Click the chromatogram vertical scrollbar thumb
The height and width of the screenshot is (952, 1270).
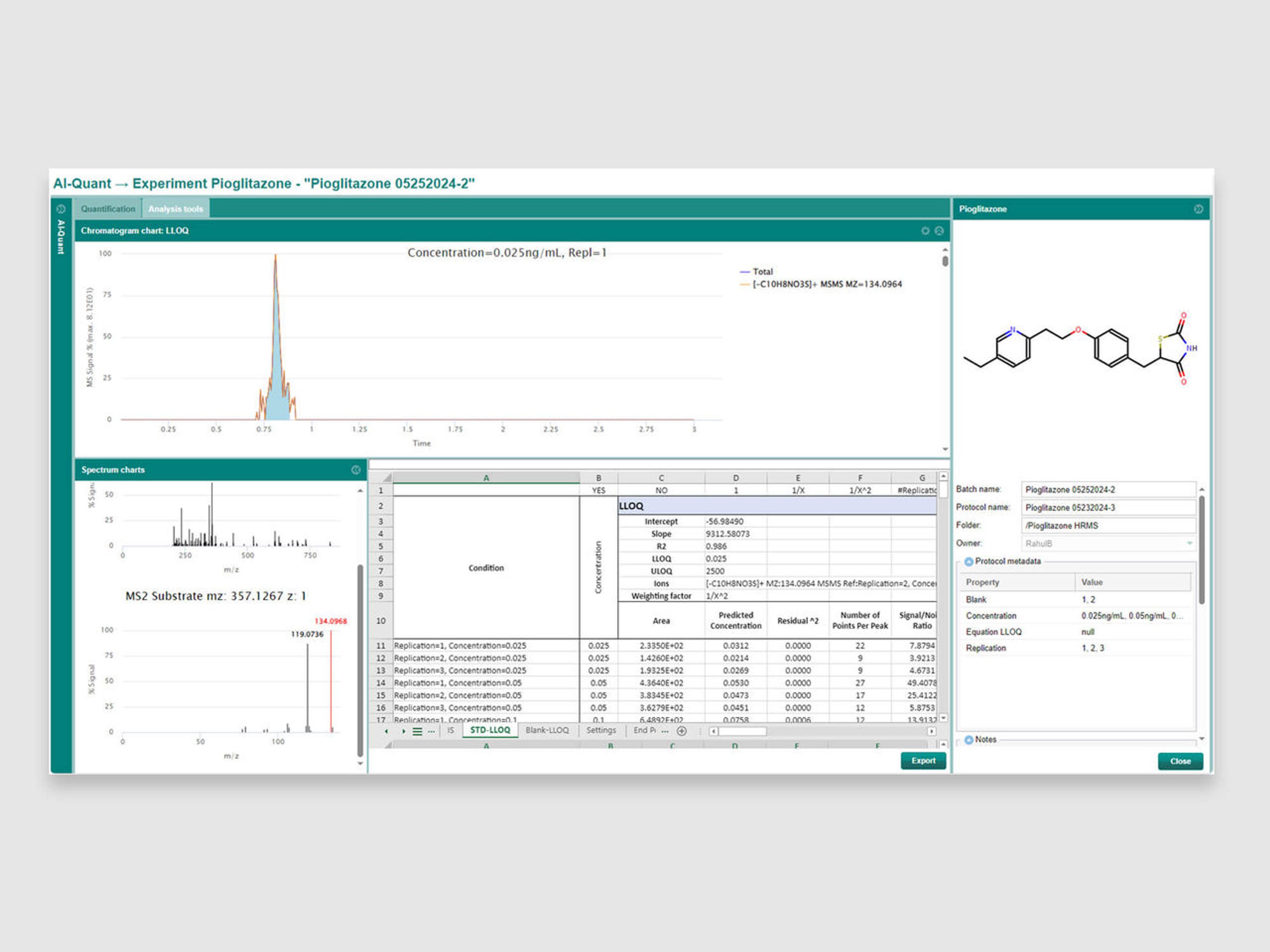coord(945,261)
